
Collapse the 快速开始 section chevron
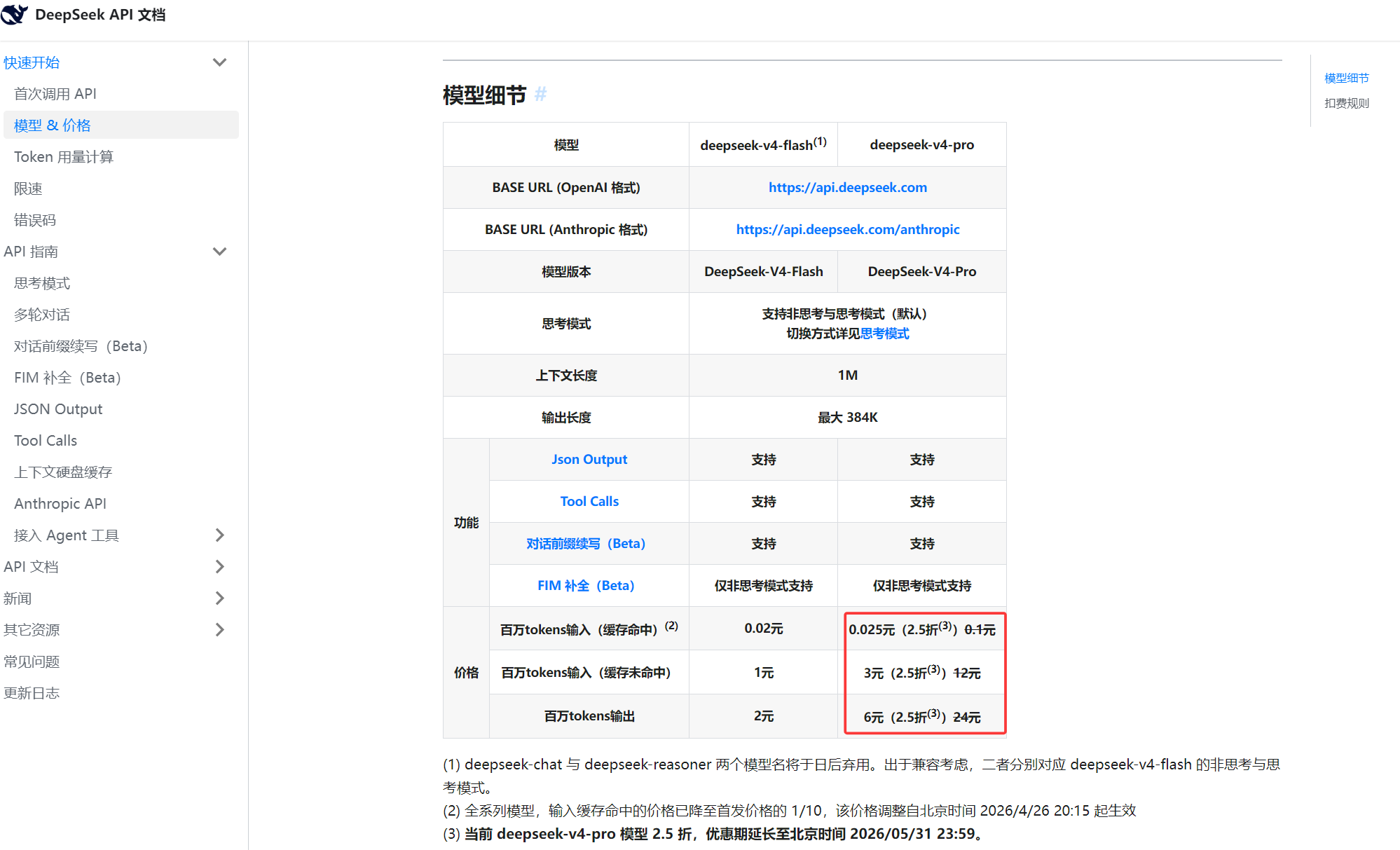click(220, 62)
